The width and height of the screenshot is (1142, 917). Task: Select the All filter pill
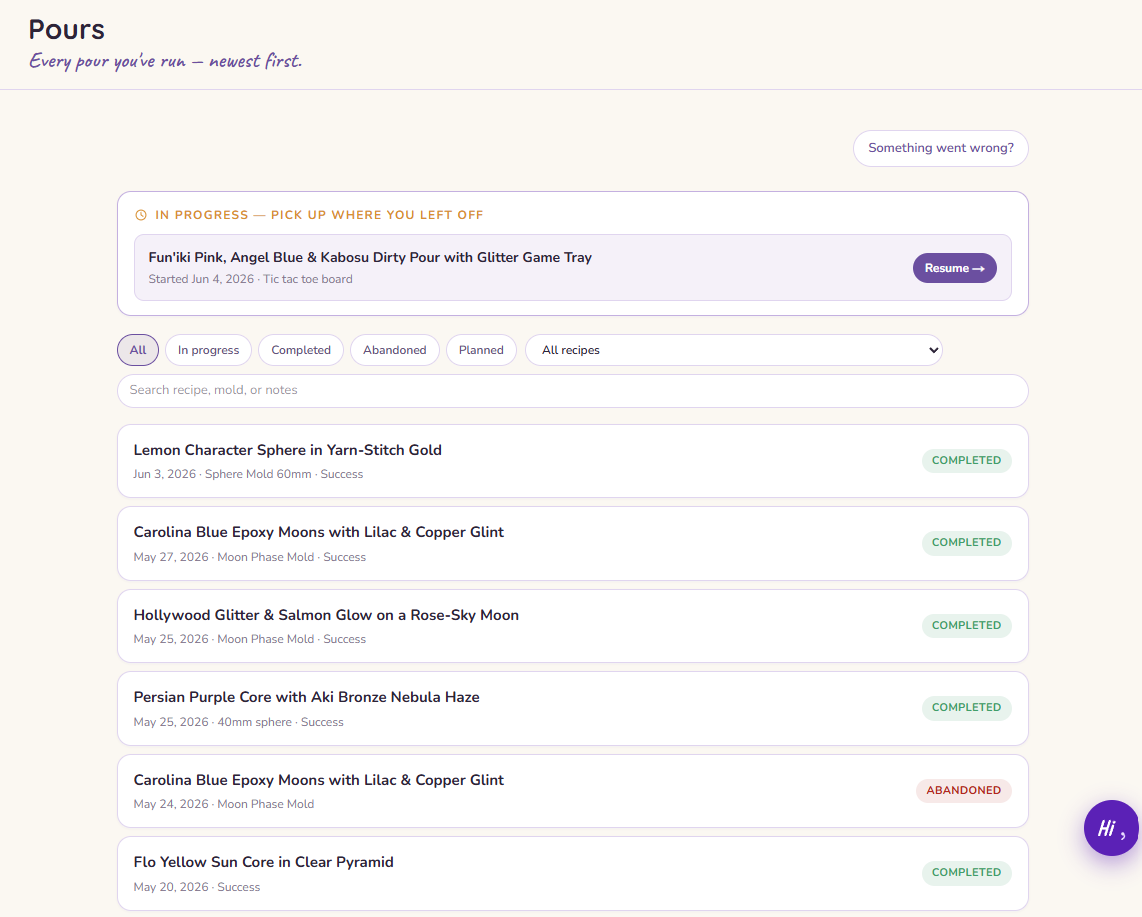click(138, 350)
